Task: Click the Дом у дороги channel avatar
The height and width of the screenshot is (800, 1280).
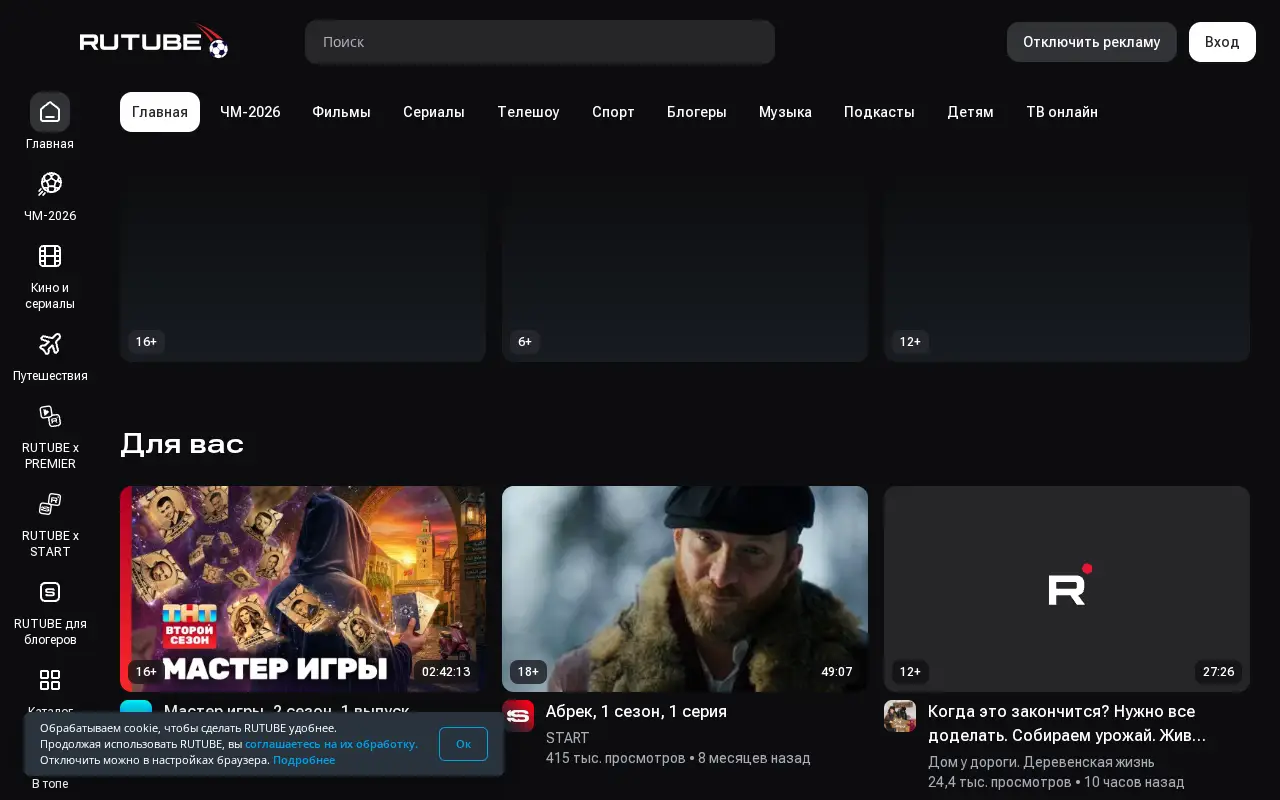Action: pyautogui.click(x=900, y=716)
